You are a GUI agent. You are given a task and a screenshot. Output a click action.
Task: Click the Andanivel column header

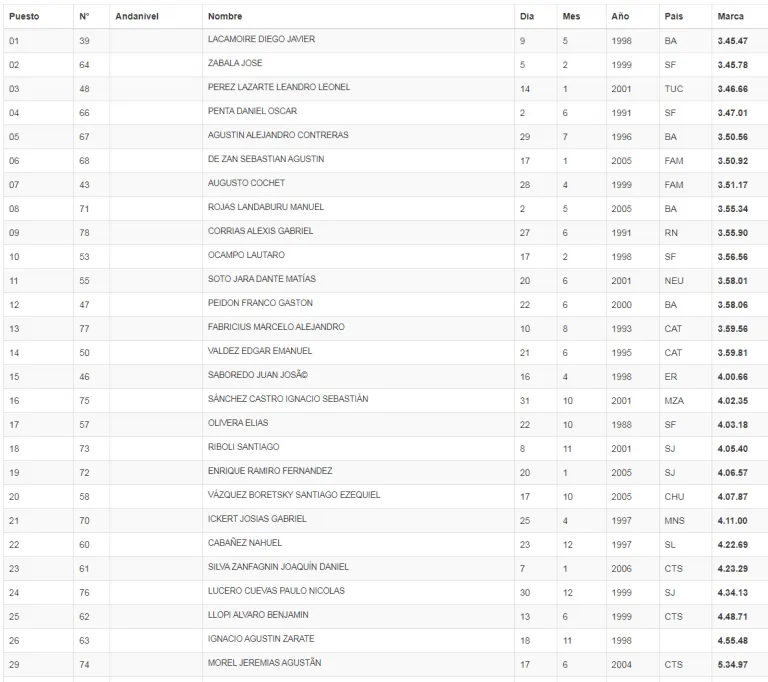[137, 16]
